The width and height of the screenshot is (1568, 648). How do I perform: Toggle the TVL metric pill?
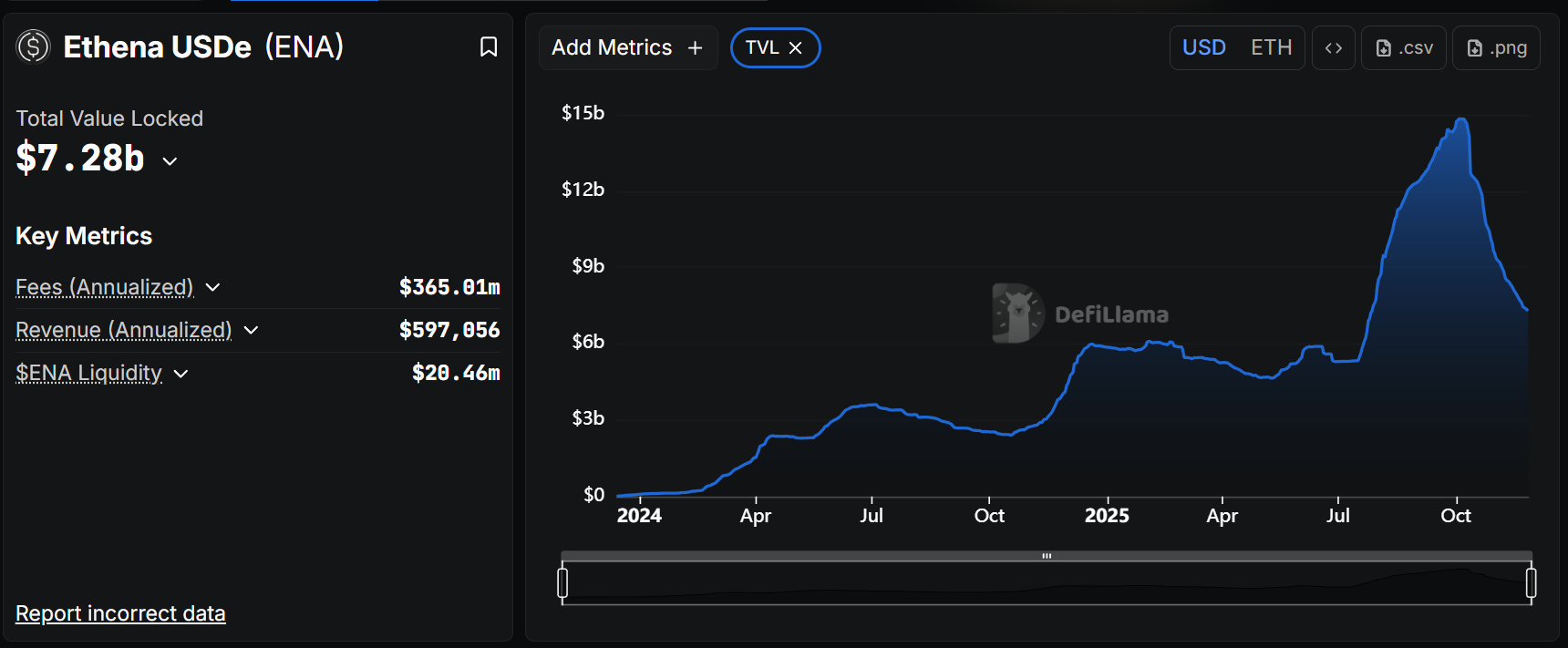(762, 48)
